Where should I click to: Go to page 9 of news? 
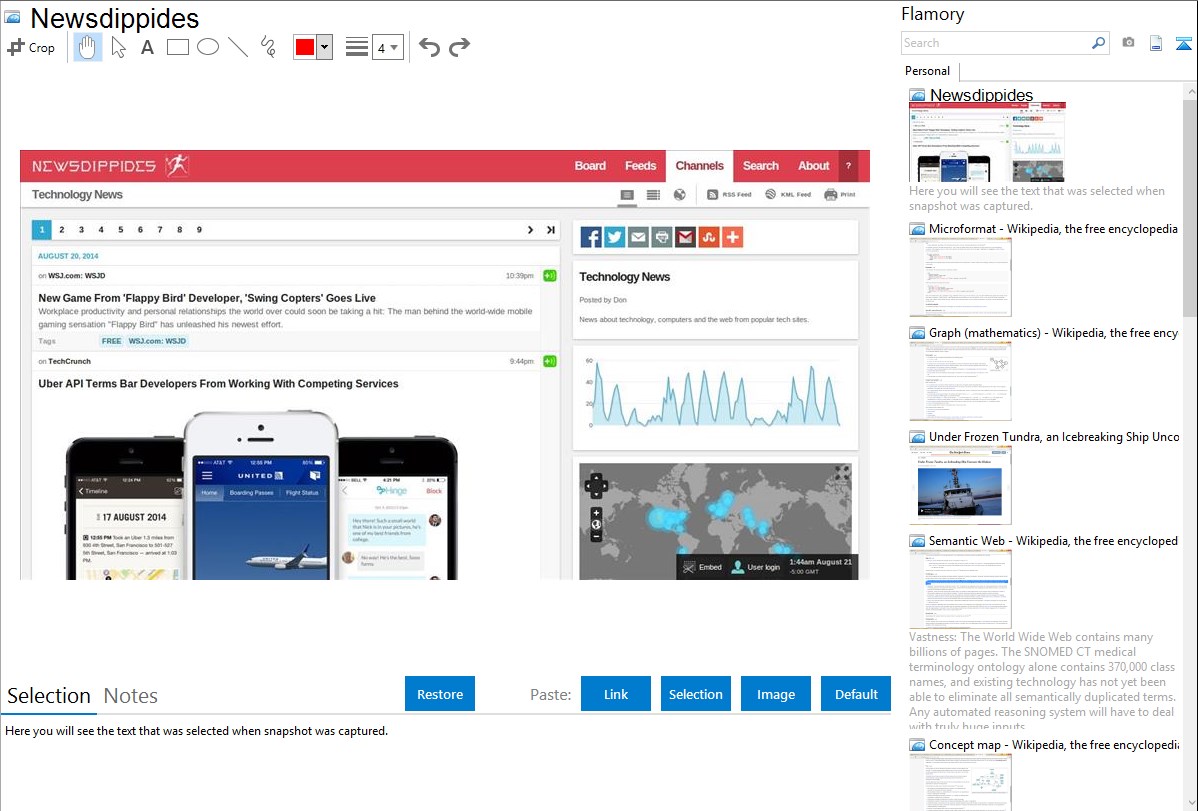click(x=199, y=229)
